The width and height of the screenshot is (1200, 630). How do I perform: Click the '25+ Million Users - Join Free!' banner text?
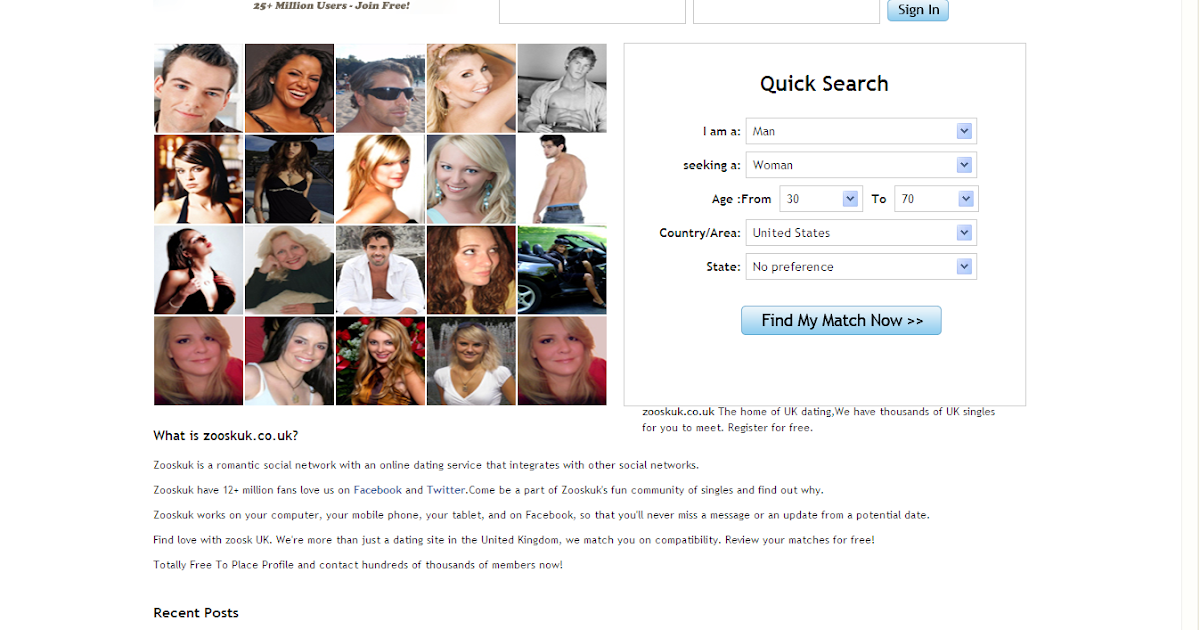(x=331, y=6)
